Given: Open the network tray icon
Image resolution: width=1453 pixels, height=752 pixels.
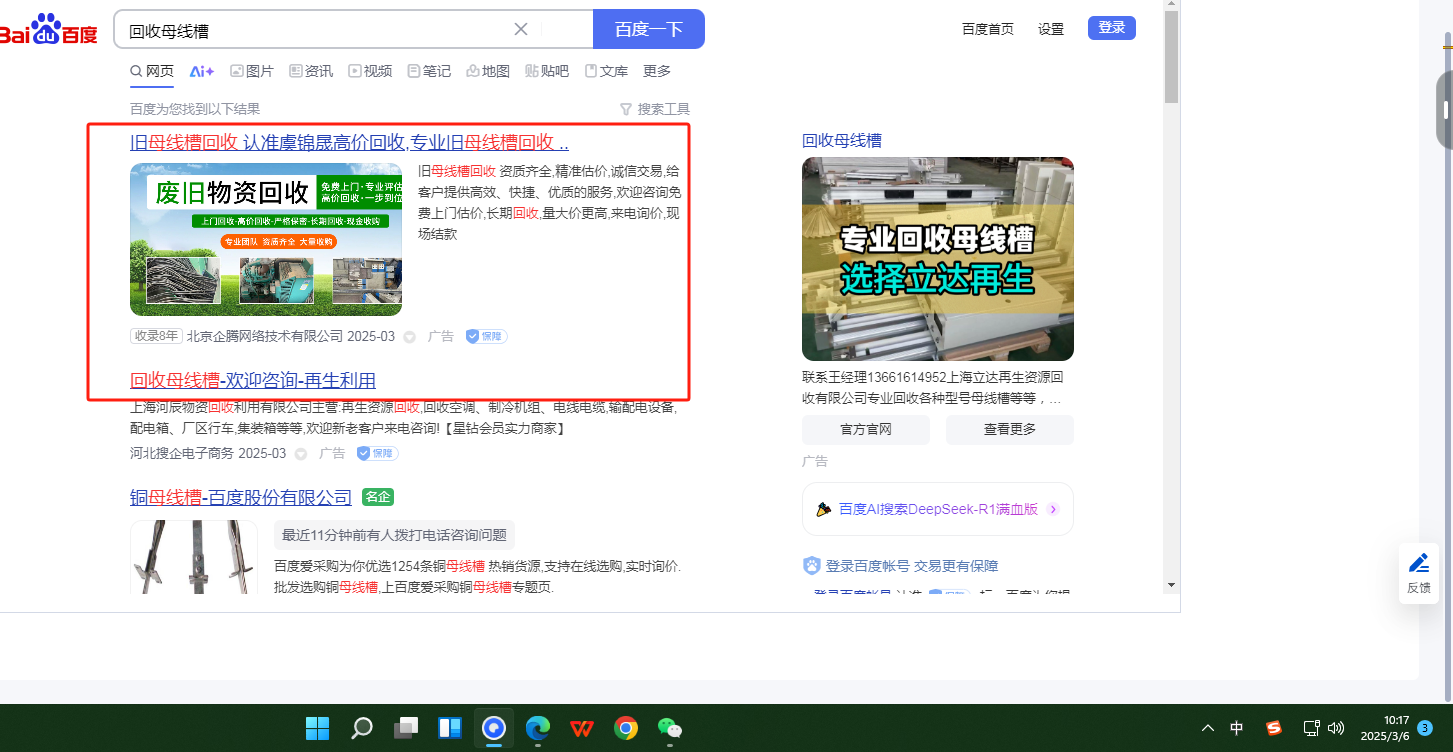Looking at the screenshot, I should click(1312, 728).
